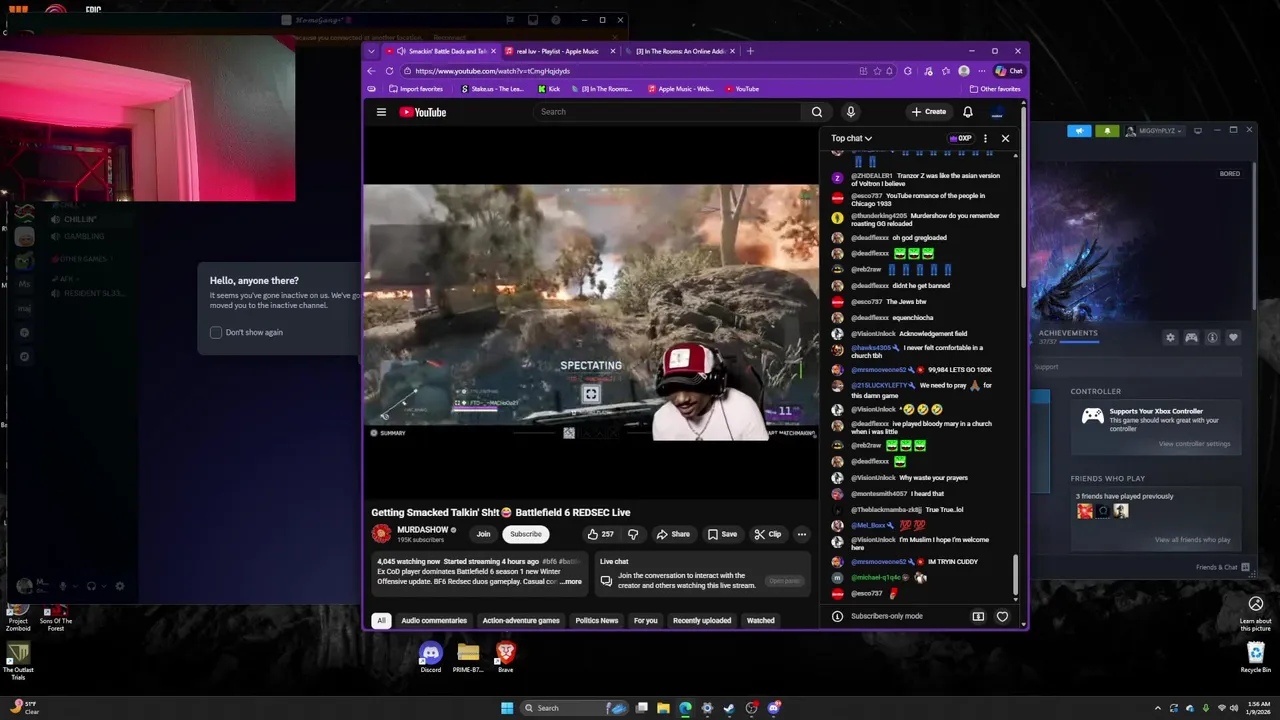The image size is (1280, 720).
Task: Open Steam game settings gear icon
Action: pos(1170,338)
